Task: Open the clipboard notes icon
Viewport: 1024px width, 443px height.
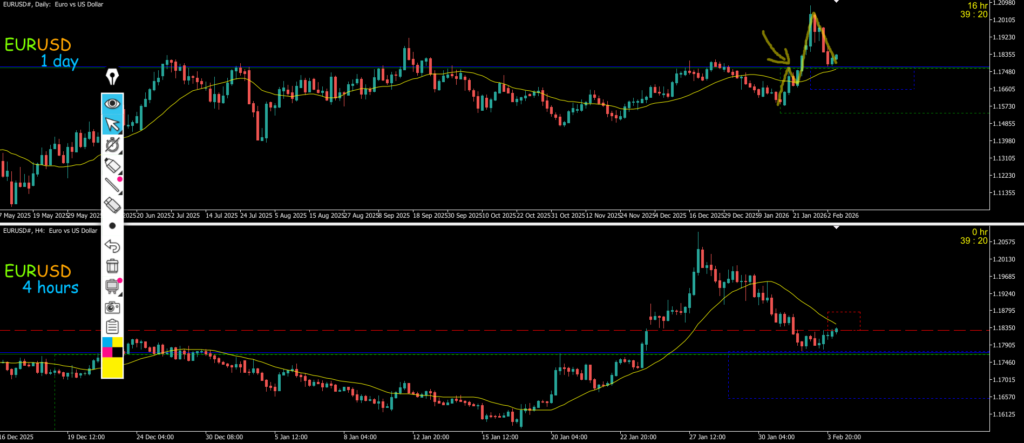Action: (112, 326)
